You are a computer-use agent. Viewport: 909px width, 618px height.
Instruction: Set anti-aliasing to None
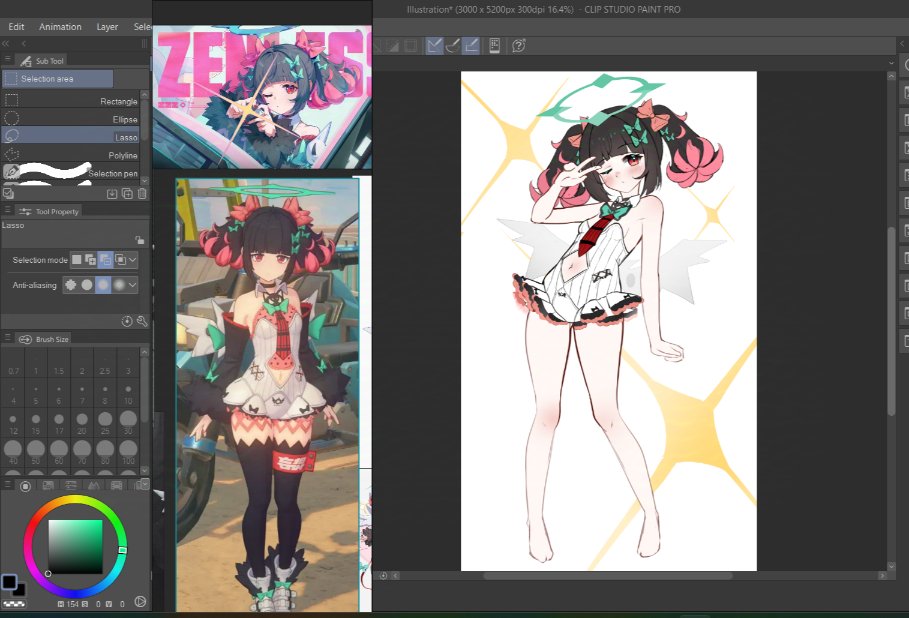(71, 285)
